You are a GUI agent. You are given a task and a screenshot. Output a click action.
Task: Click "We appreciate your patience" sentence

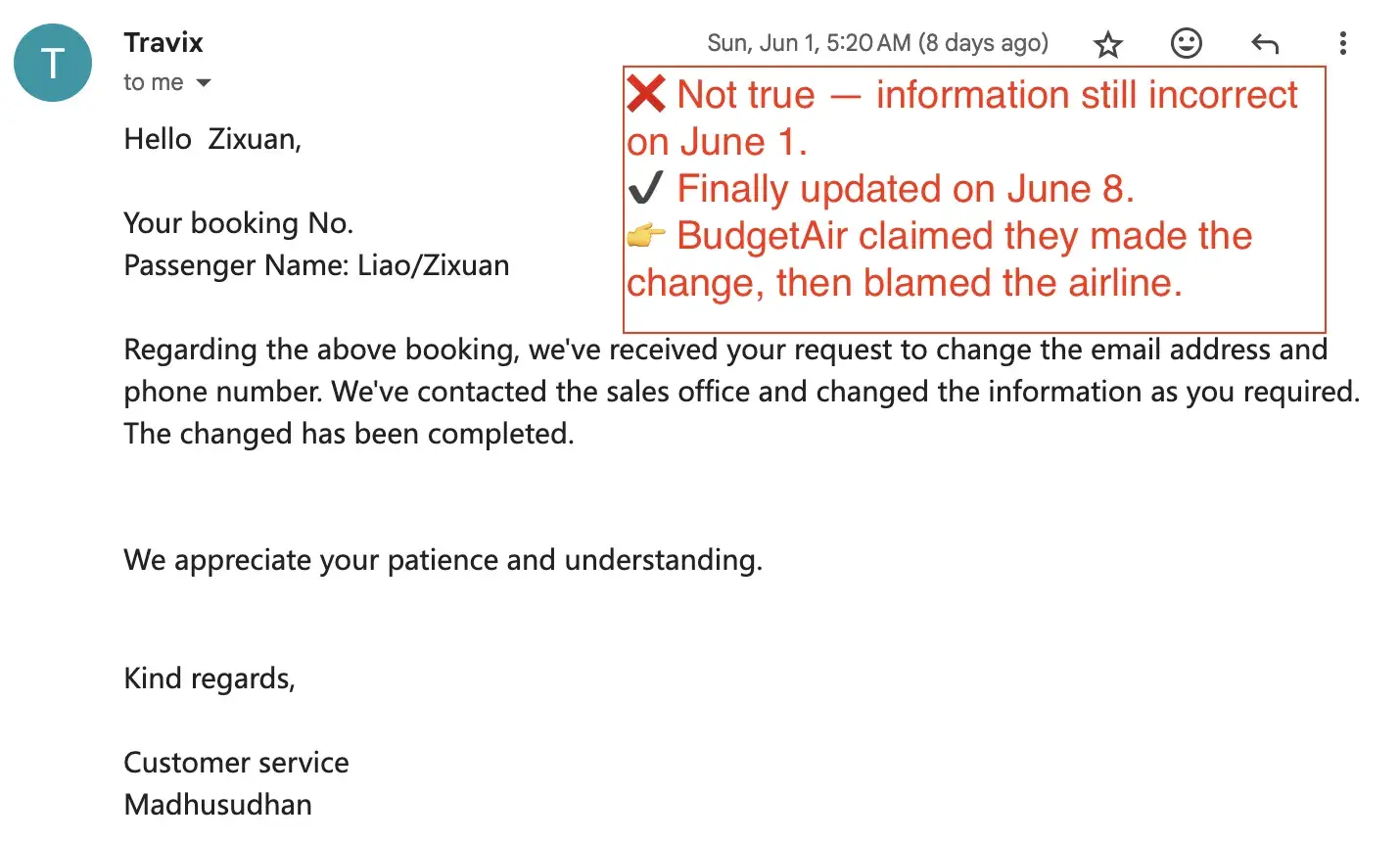pyautogui.click(x=443, y=560)
